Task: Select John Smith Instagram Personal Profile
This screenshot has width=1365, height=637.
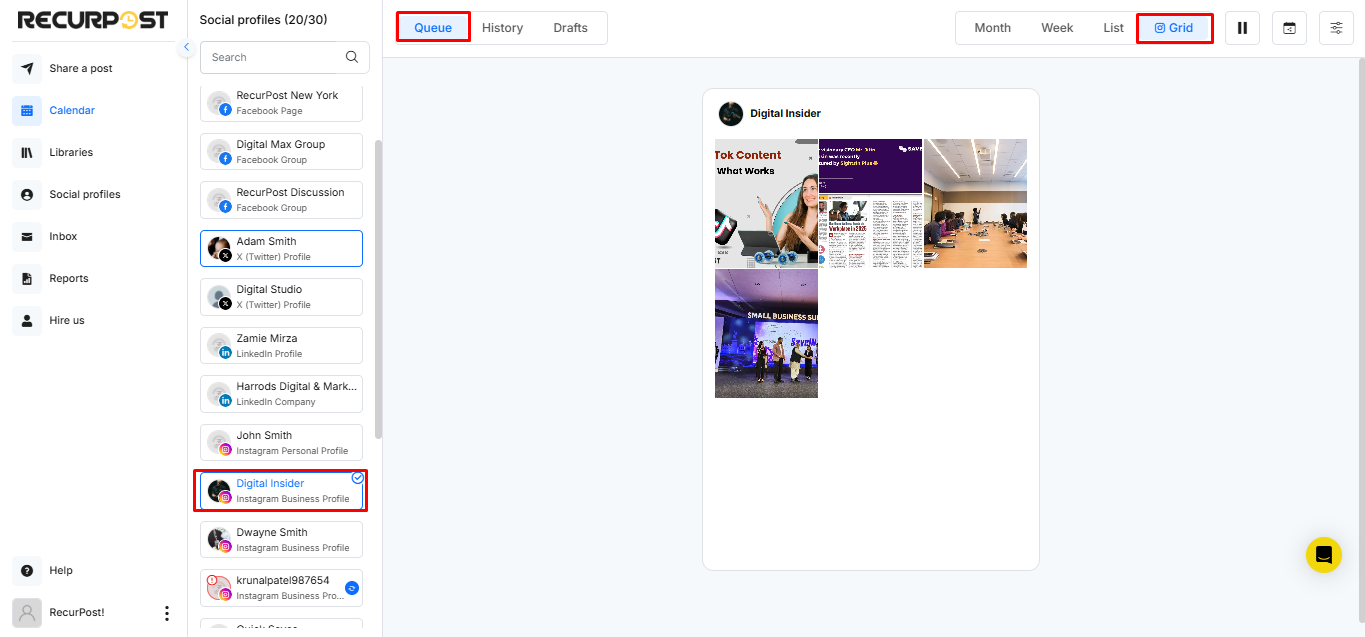Action: 281,443
